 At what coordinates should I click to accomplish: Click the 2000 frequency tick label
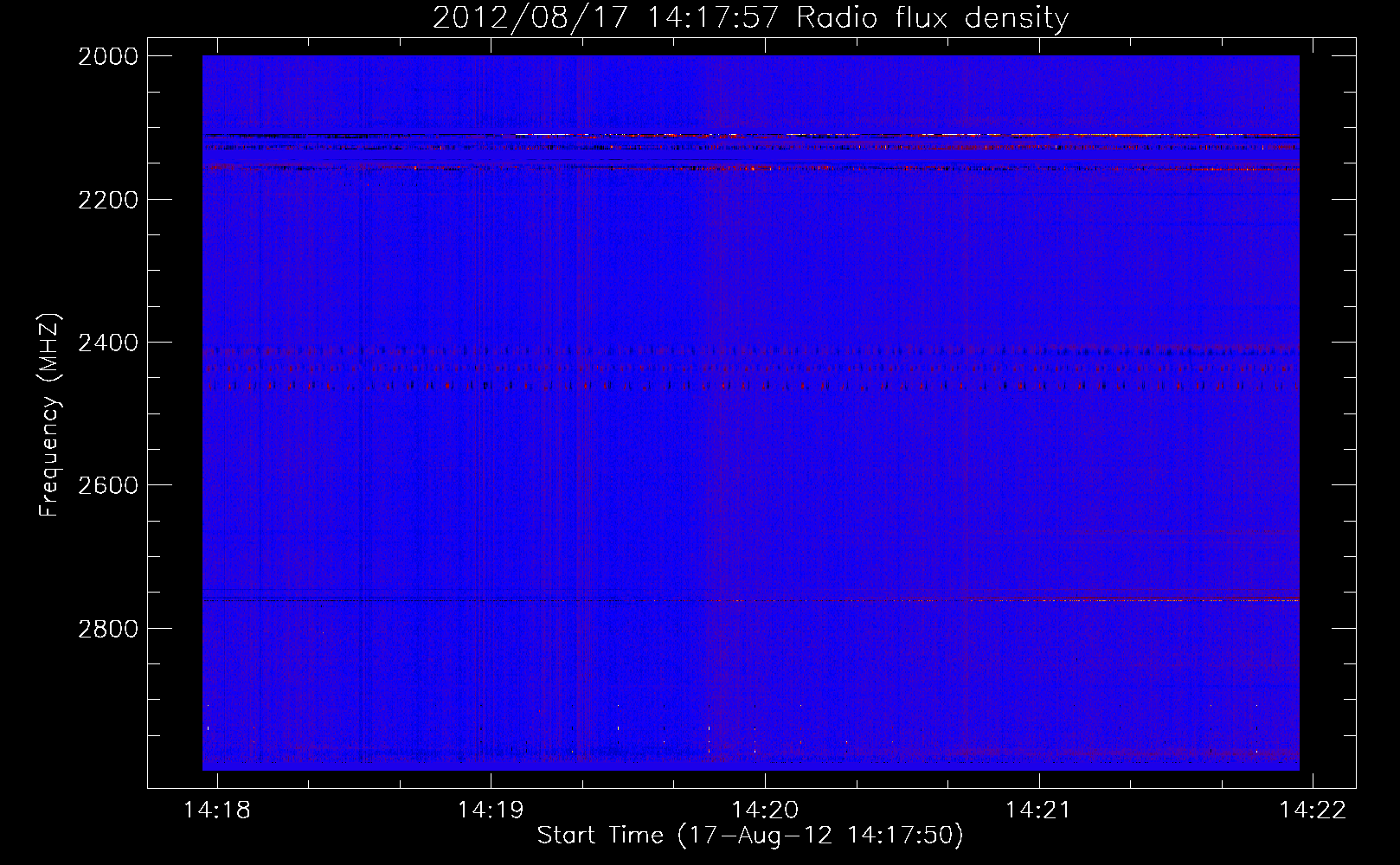pos(108,56)
